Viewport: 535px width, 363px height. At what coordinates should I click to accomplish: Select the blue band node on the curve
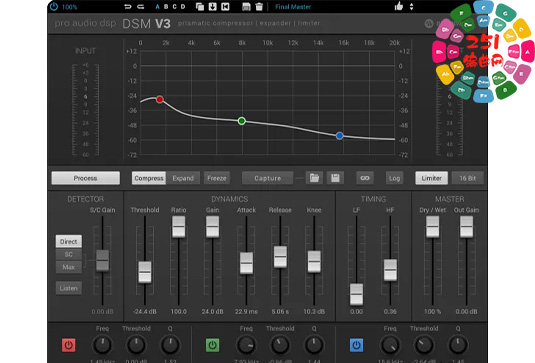click(x=339, y=136)
